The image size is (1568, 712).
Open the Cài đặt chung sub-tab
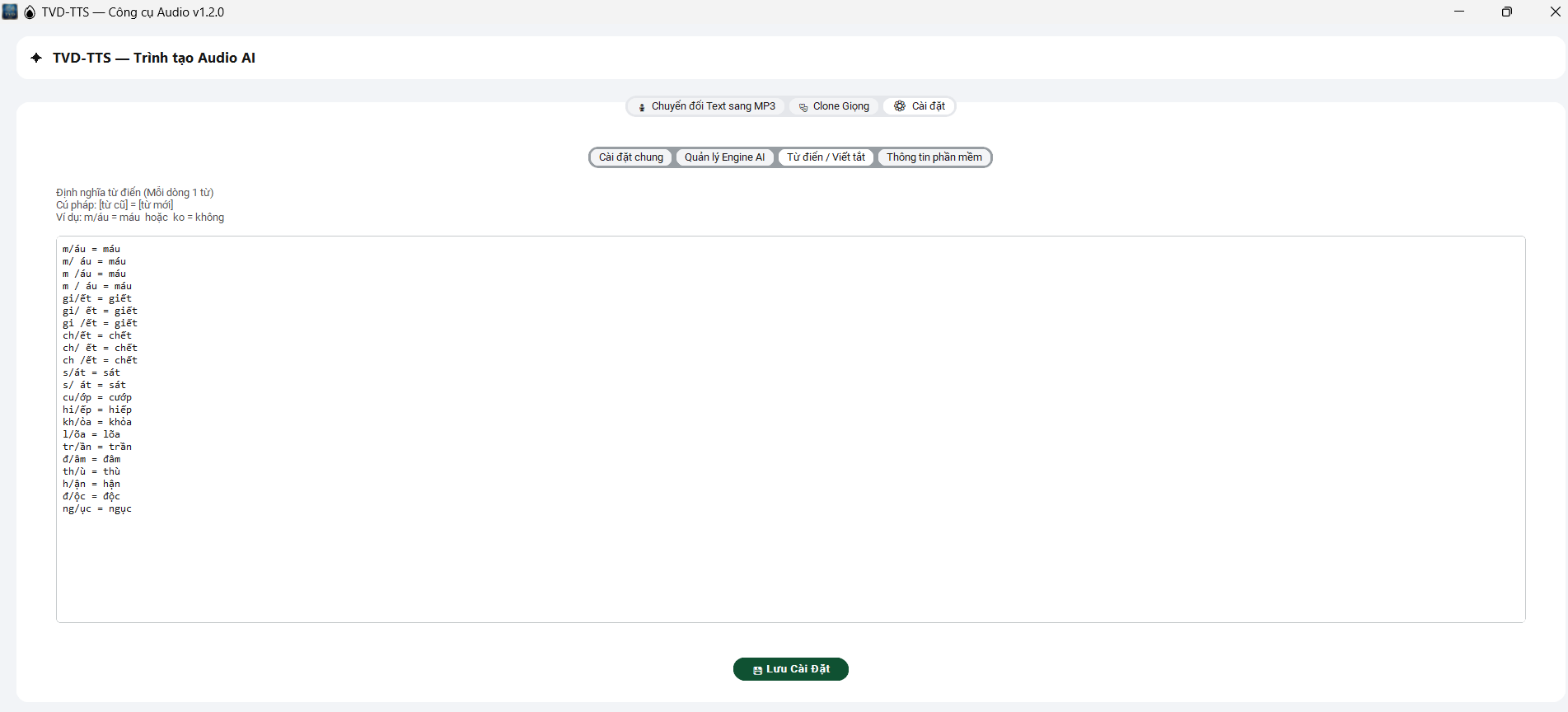pyautogui.click(x=631, y=157)
